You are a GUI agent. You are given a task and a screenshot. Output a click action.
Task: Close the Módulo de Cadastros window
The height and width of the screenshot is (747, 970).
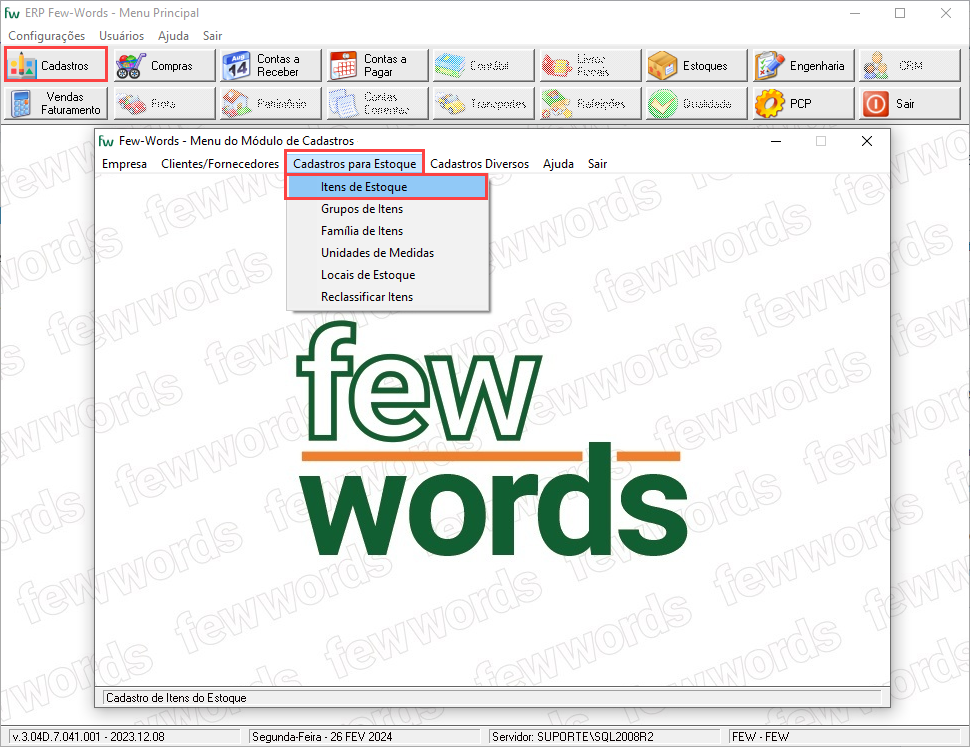tap(867, 141)
